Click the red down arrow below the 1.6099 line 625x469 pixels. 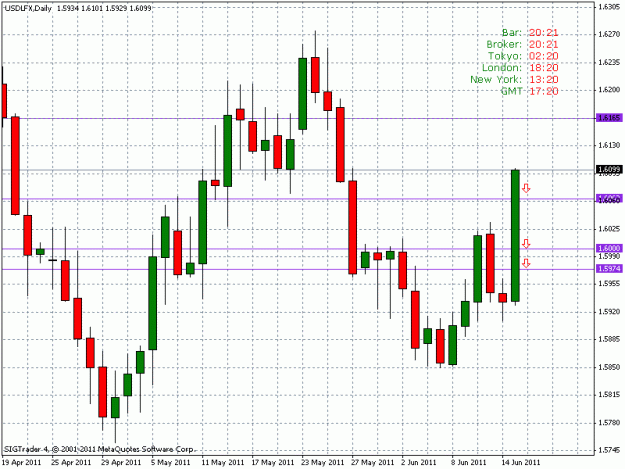526,188
